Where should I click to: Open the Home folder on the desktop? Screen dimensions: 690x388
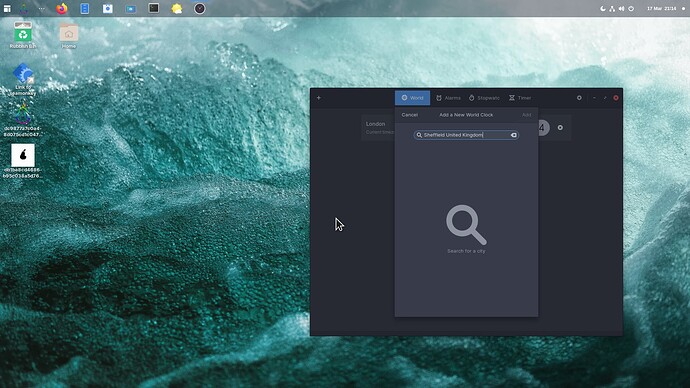(69, 35)
